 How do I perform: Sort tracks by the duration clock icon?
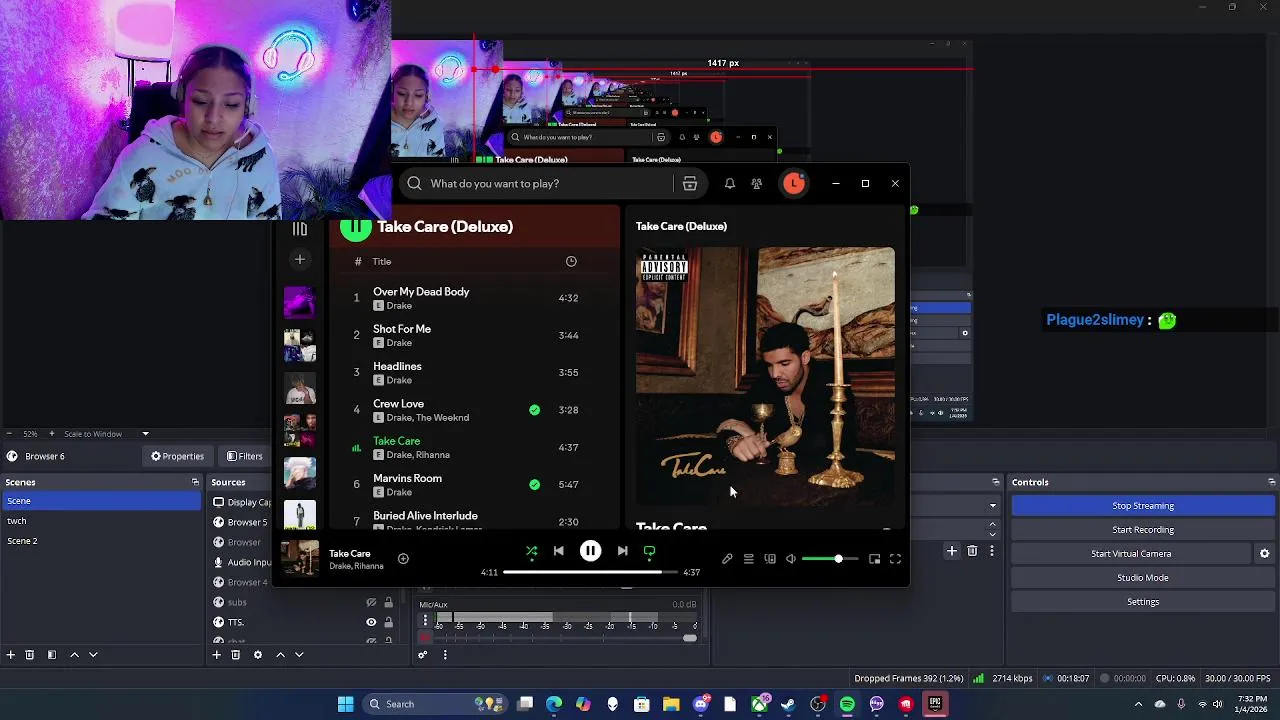click(x=571, y=262)
